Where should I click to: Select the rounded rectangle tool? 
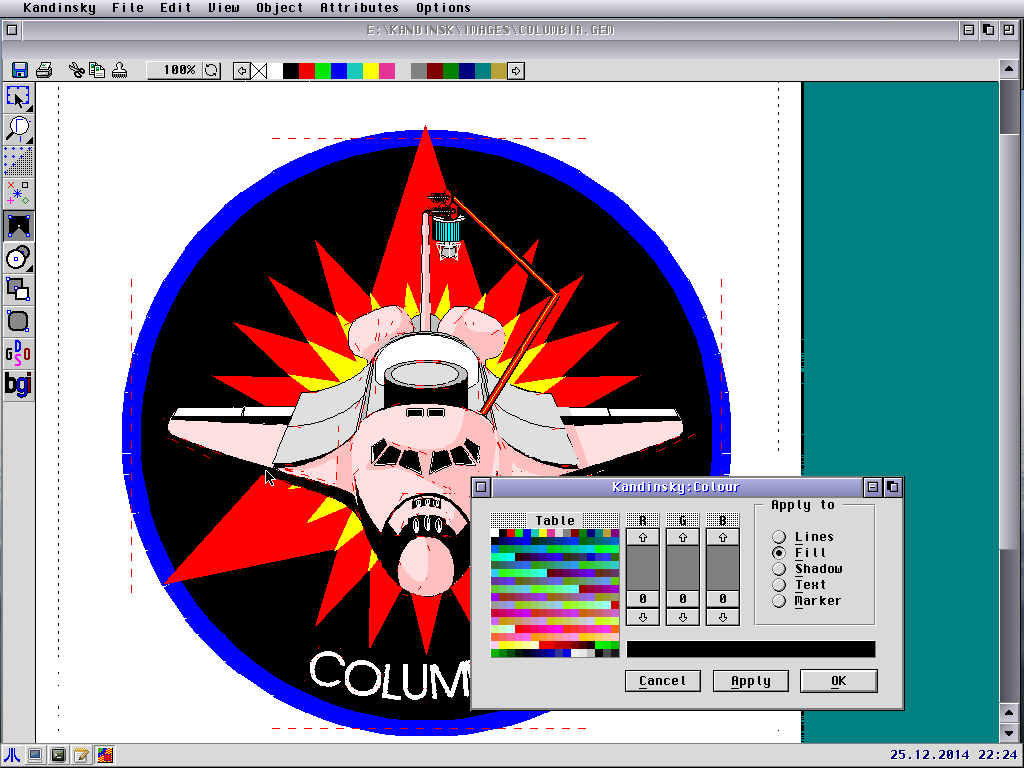click(18, 321)
